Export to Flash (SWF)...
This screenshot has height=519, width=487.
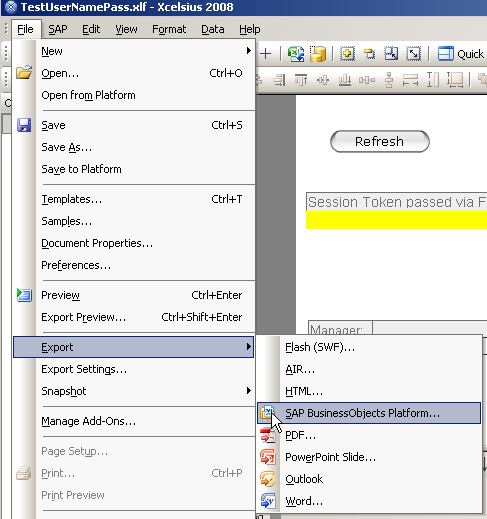369,347
